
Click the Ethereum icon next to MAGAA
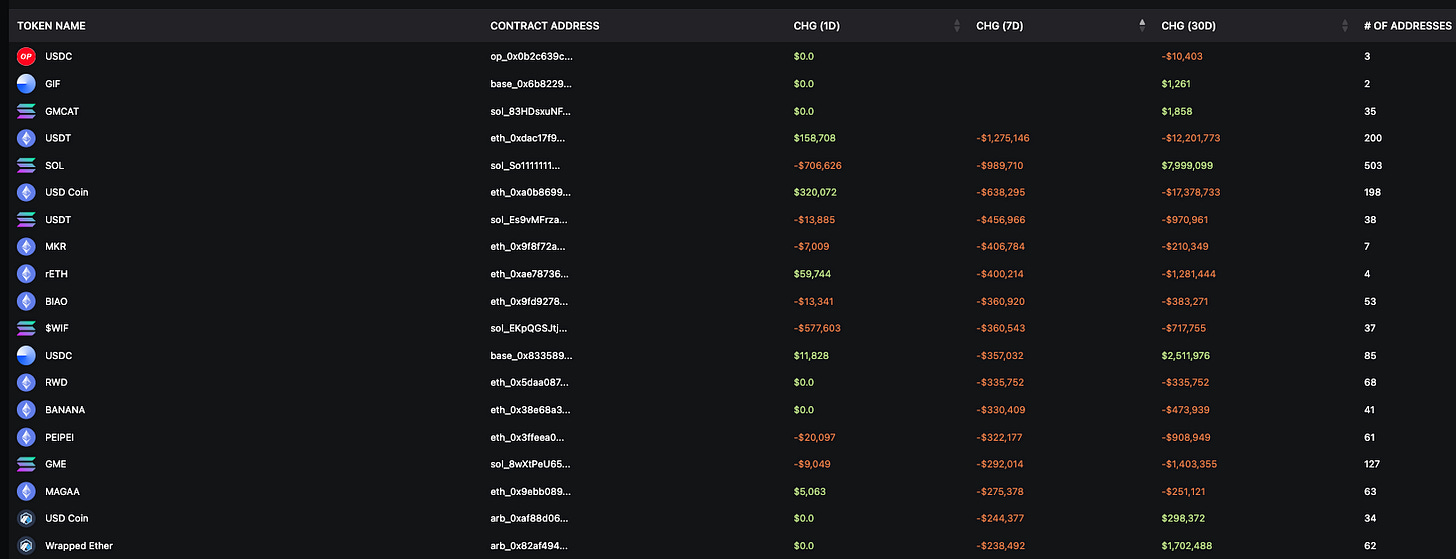pyautogui.click(x=26, y=491)
